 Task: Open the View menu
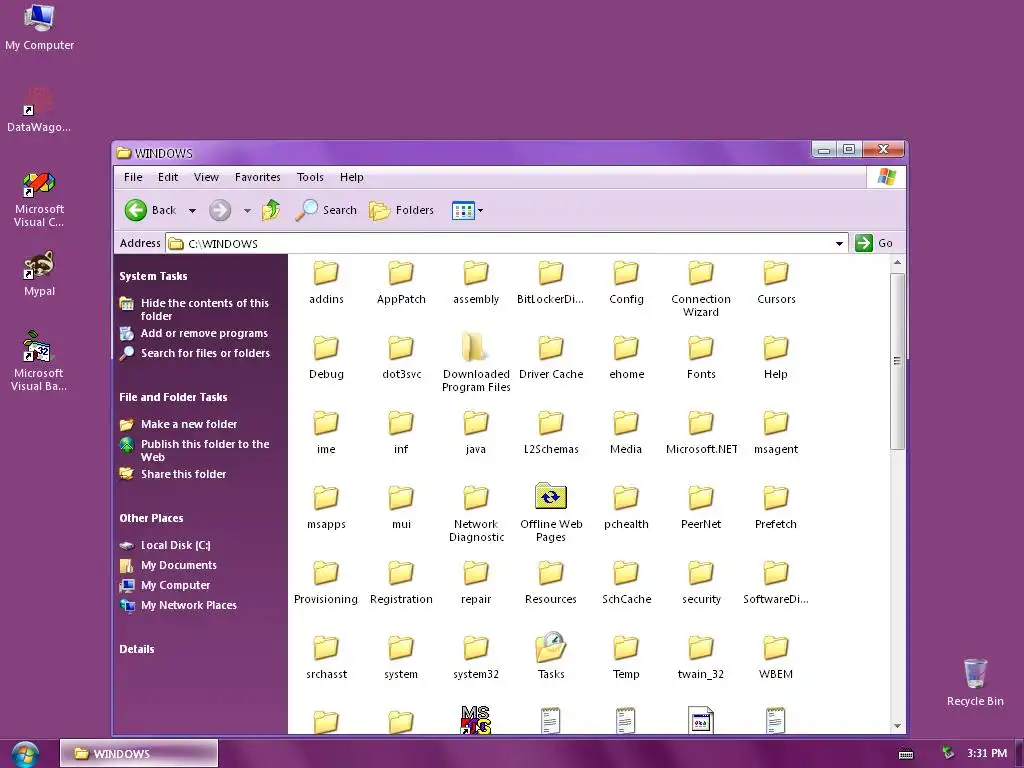click(206, 177)
